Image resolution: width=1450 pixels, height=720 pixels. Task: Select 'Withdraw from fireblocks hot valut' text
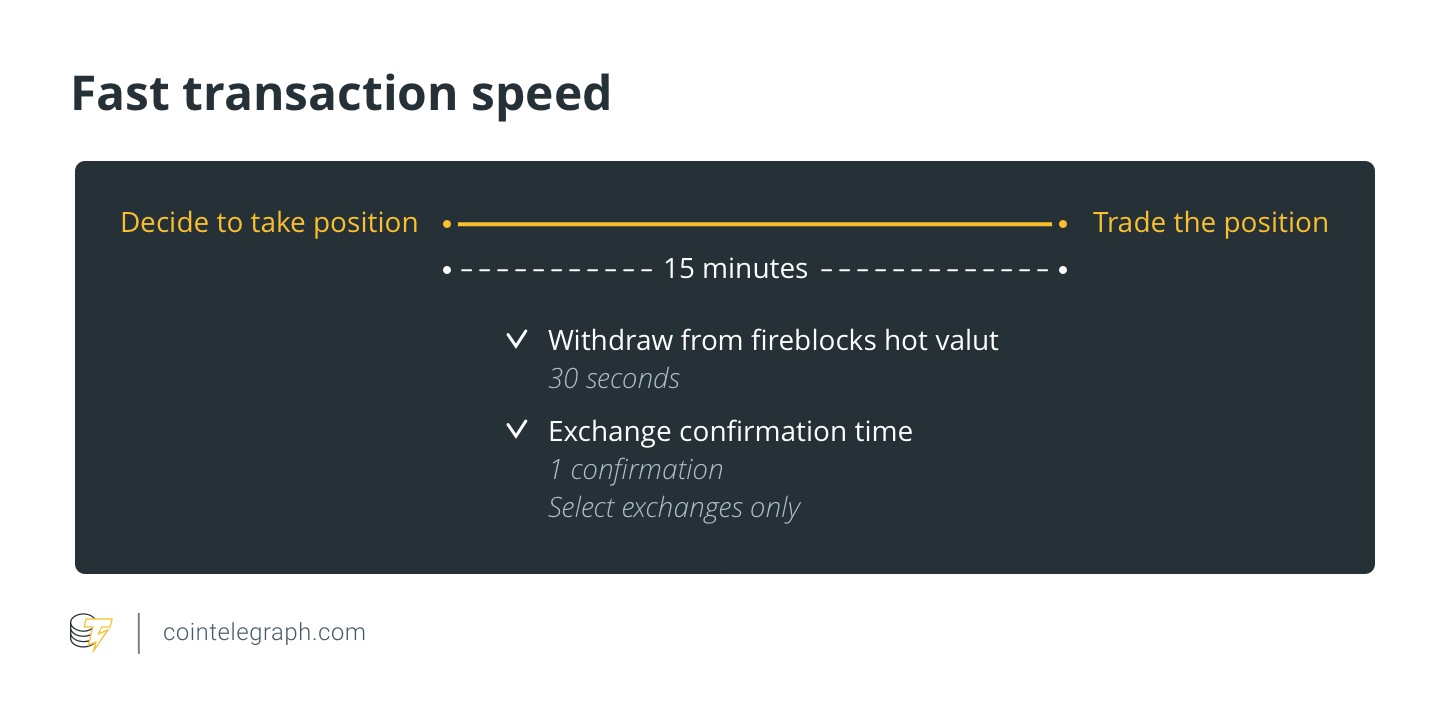773,340
